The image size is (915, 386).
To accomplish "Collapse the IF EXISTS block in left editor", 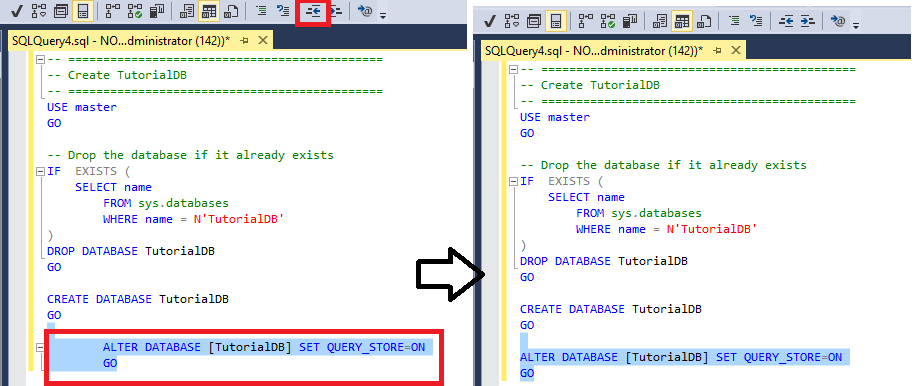I will 40,172.
